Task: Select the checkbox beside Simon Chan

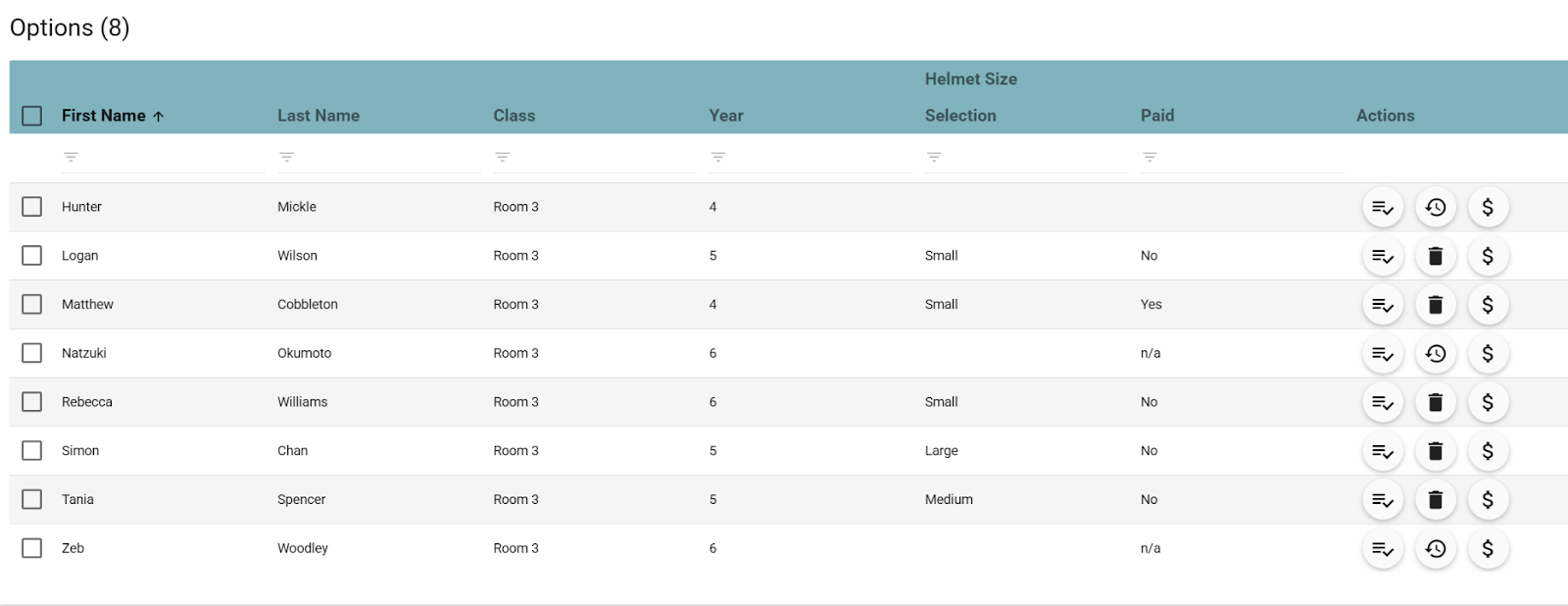Action: pos(32,451)
